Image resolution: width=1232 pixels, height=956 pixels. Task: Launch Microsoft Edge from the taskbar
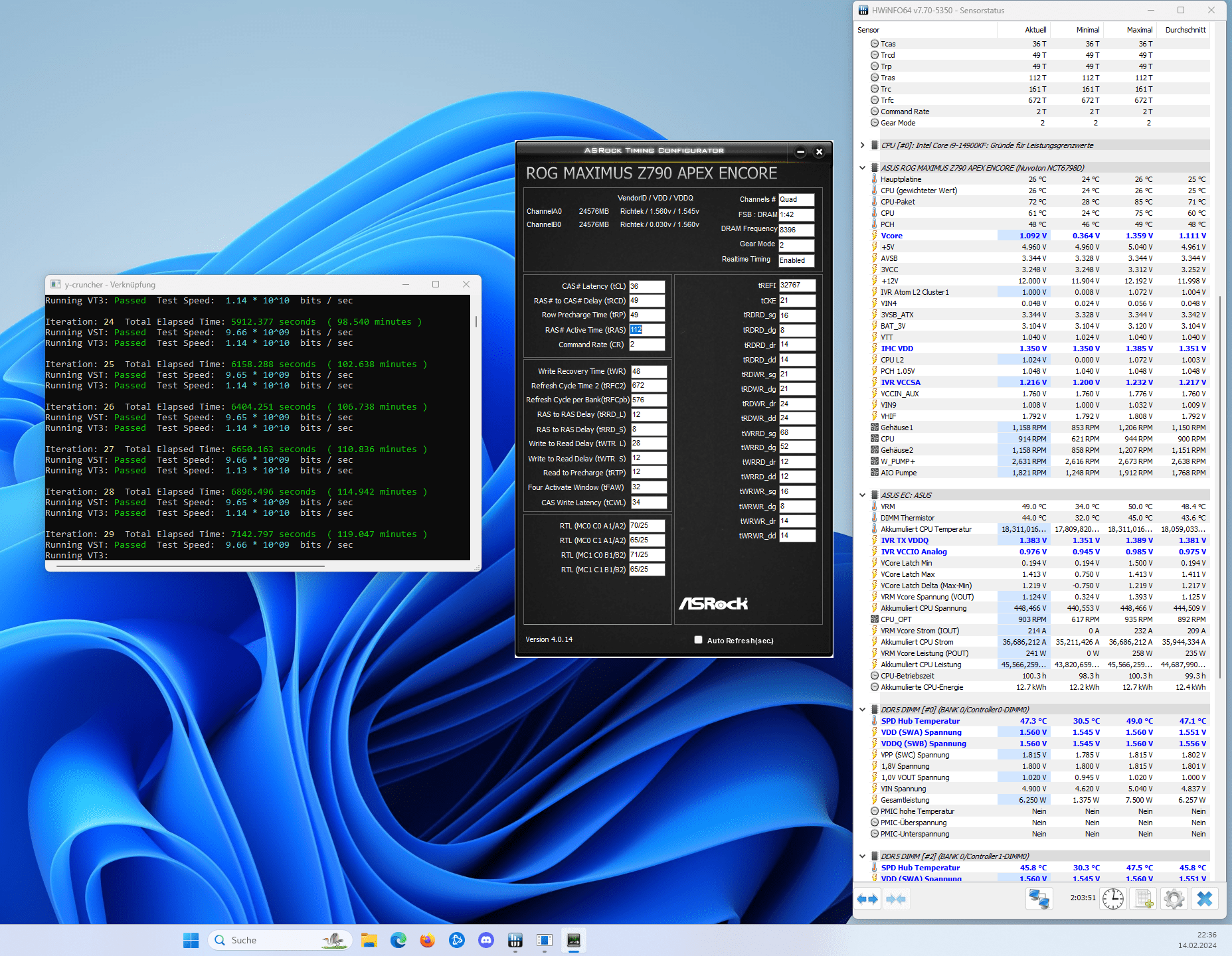[398, 940]
